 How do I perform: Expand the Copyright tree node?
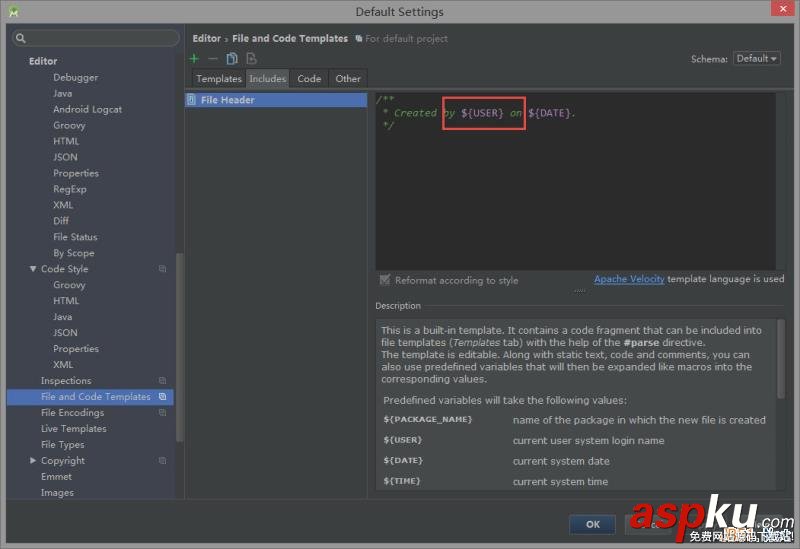point(33,460)
